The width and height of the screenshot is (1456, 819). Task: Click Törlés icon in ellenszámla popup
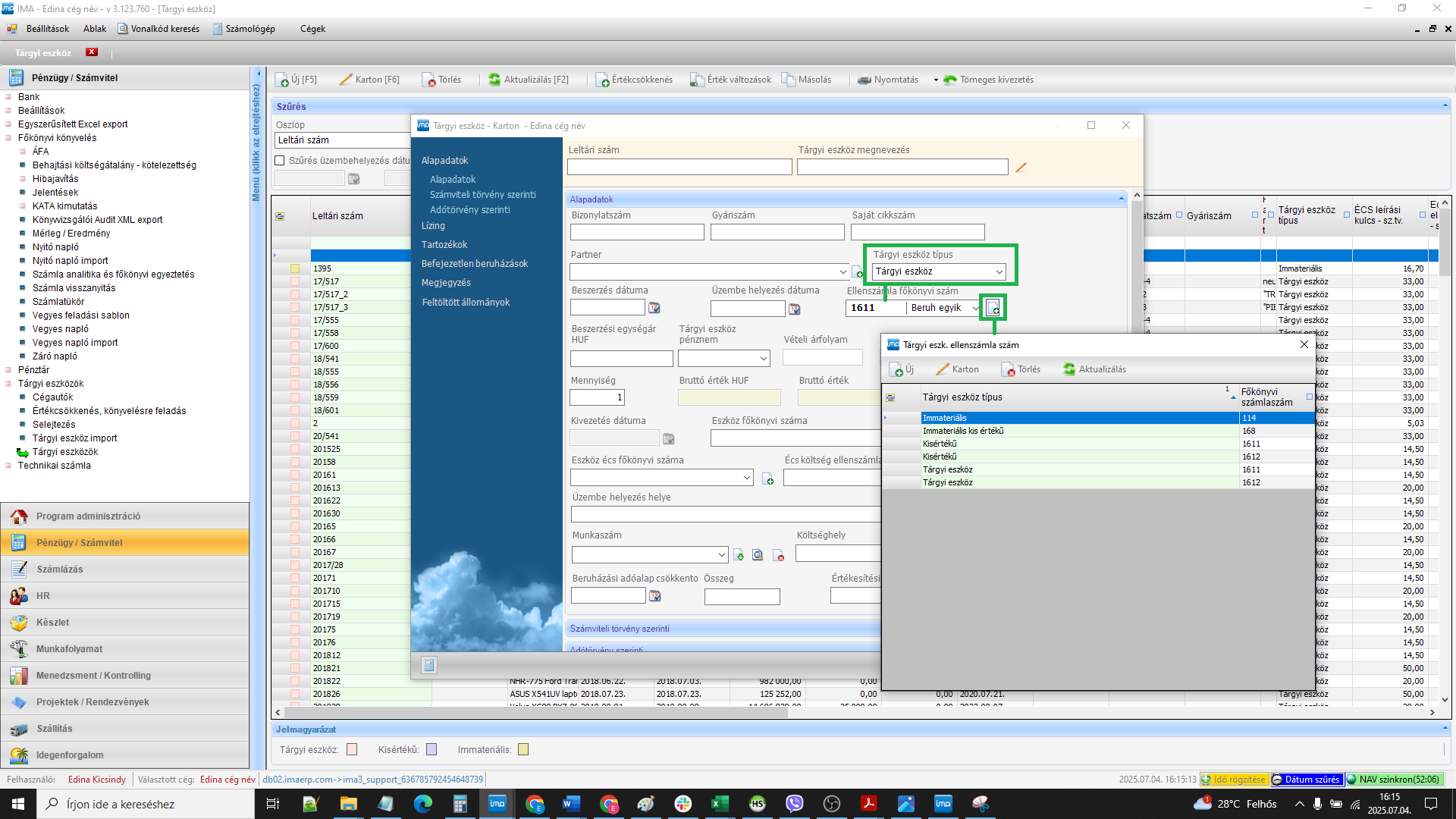click(1008, 369)
